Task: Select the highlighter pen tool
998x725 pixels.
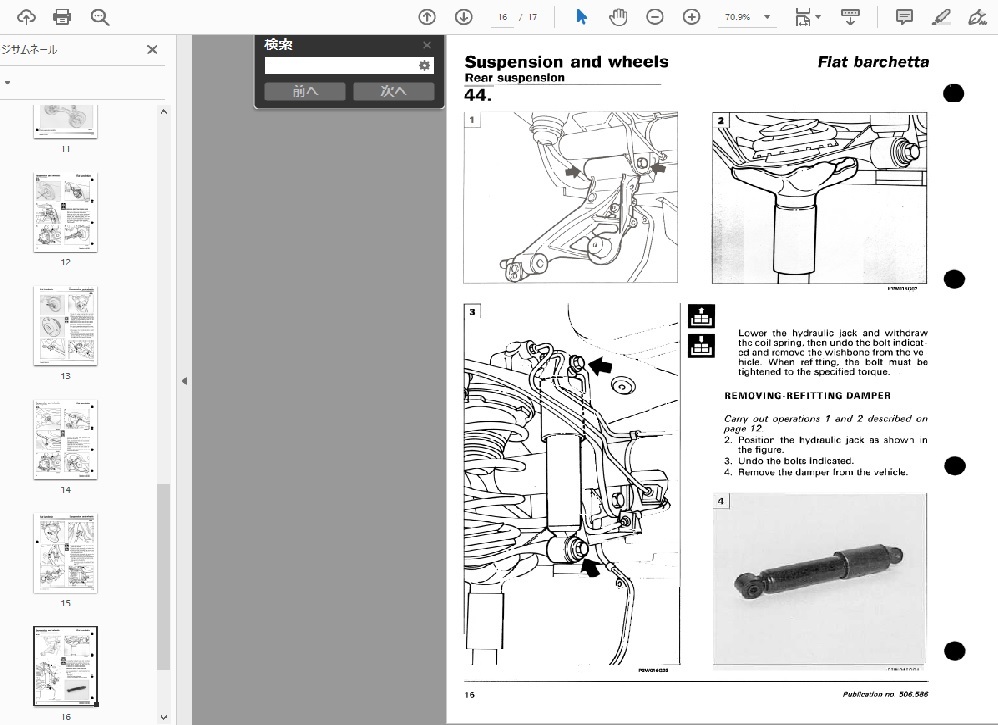Action: point(941,17)
